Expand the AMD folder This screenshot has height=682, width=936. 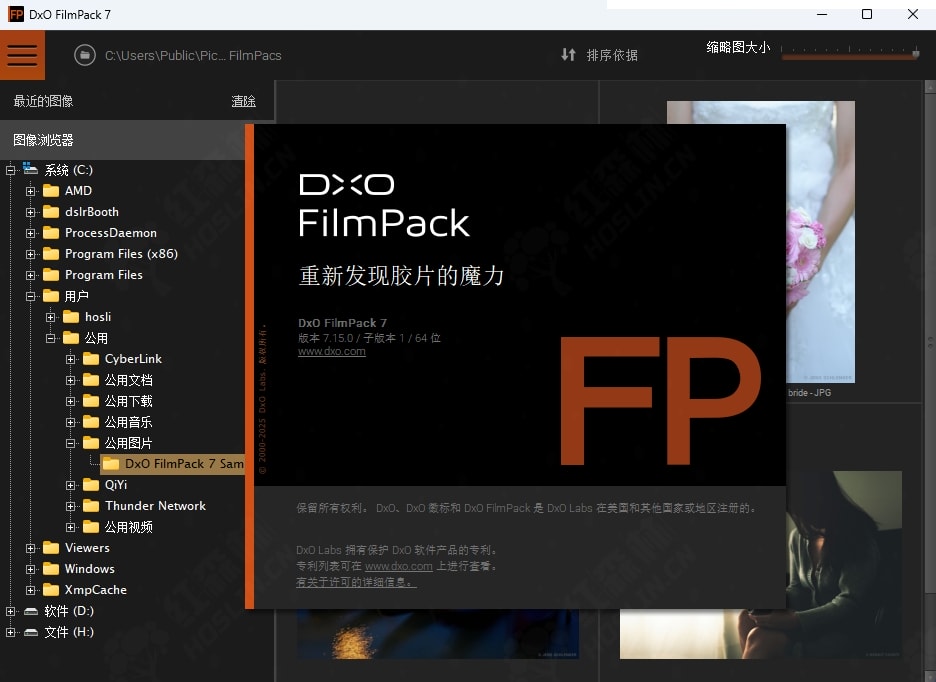[30, 191]
